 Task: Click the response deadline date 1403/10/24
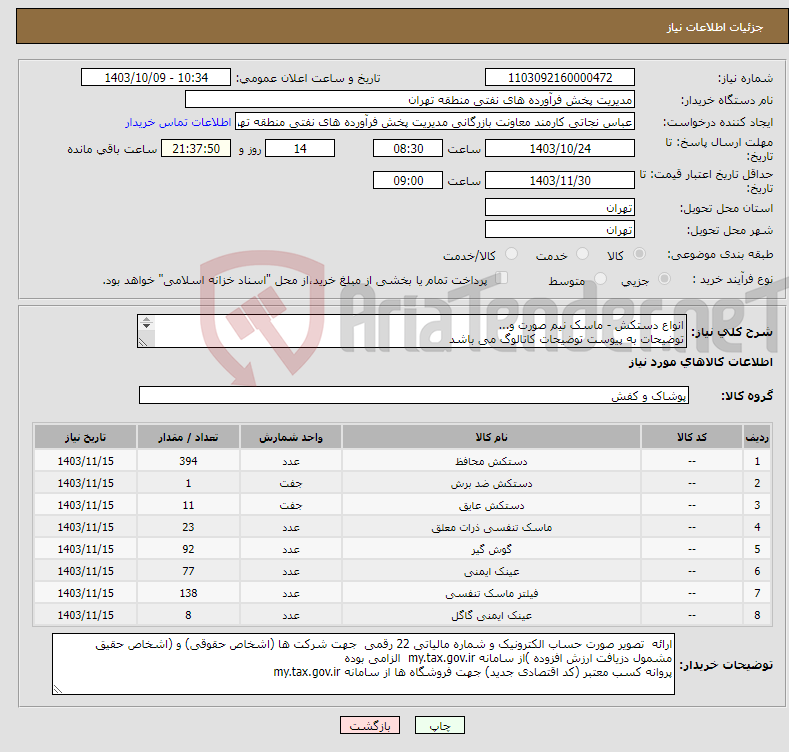point(560,148)
